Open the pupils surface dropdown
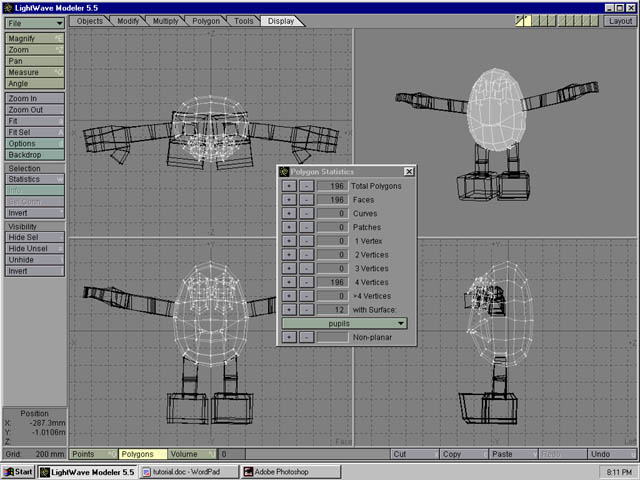This screenshot has height=480, width=640. (x=344, y=324)
